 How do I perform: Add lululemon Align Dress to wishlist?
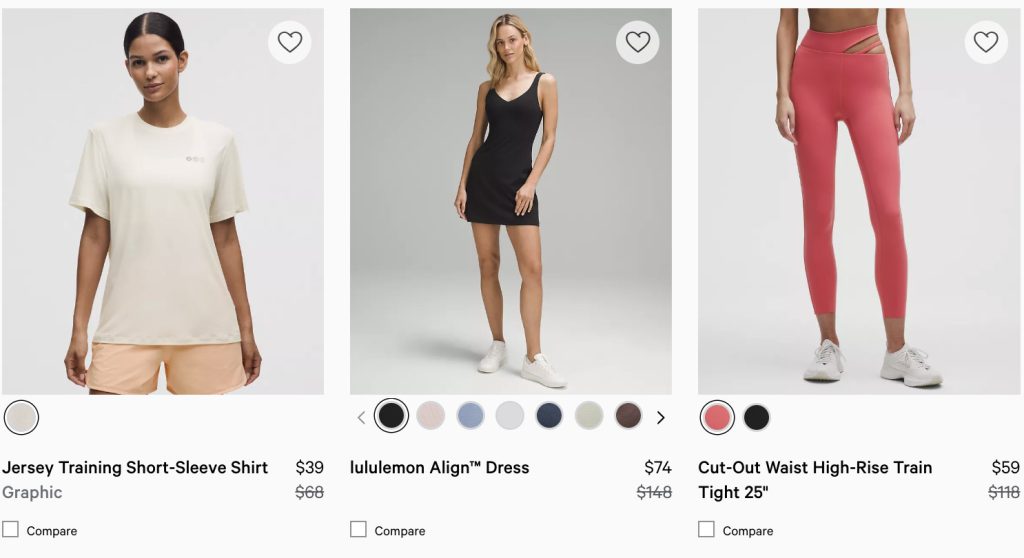tap(638, 42)
